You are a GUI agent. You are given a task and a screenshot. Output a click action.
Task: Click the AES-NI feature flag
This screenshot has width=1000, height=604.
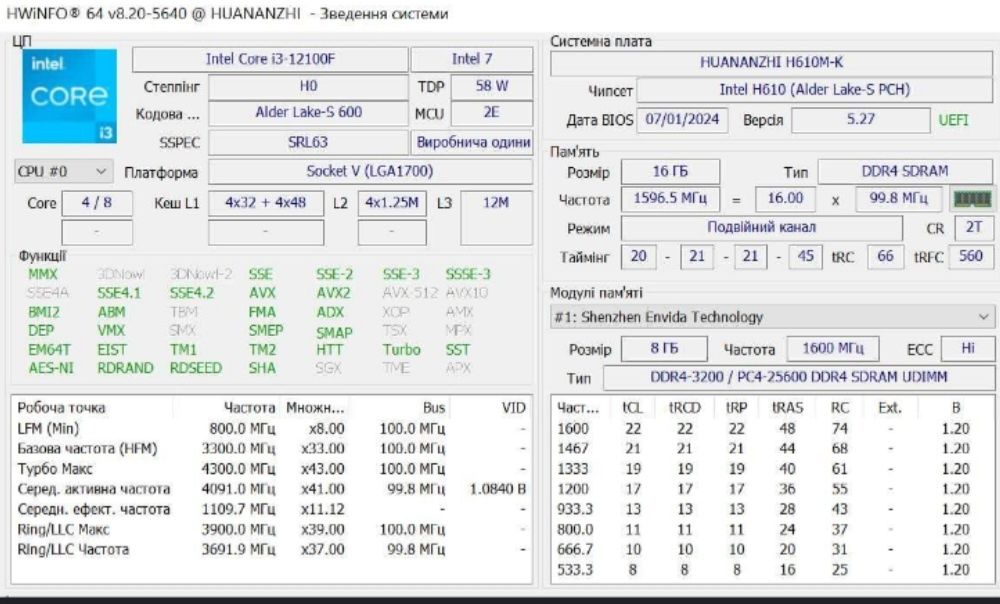(51, 369)
